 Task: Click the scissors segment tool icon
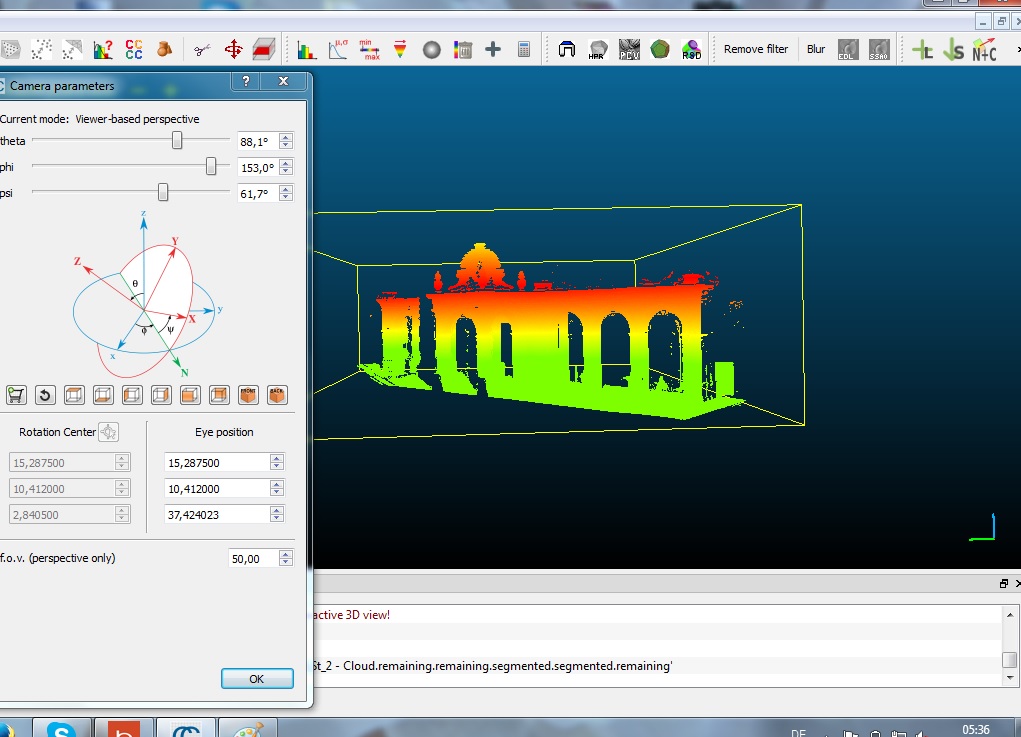(202, 49)
